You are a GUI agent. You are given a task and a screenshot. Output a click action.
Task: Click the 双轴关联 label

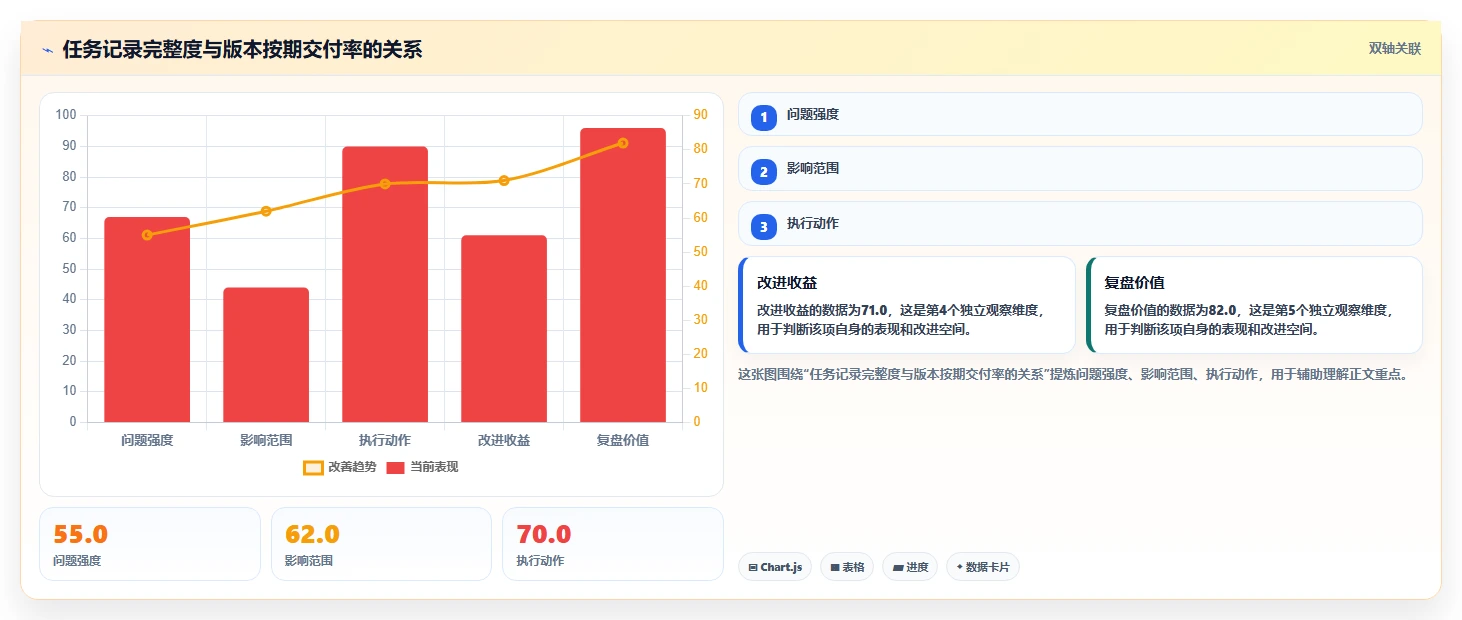(1395, 49)
